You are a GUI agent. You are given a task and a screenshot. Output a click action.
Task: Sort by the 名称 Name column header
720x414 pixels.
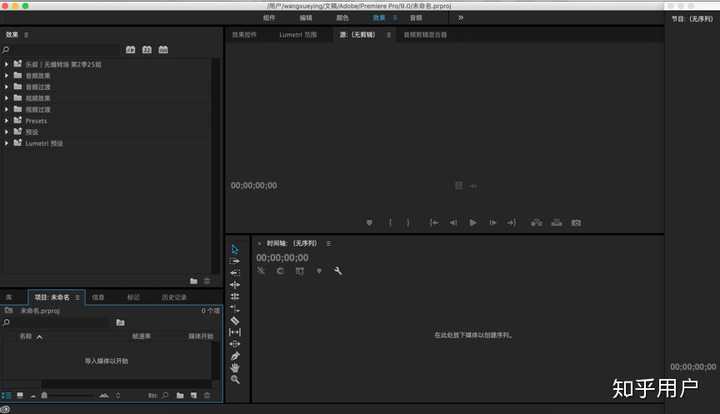point(26,336)
